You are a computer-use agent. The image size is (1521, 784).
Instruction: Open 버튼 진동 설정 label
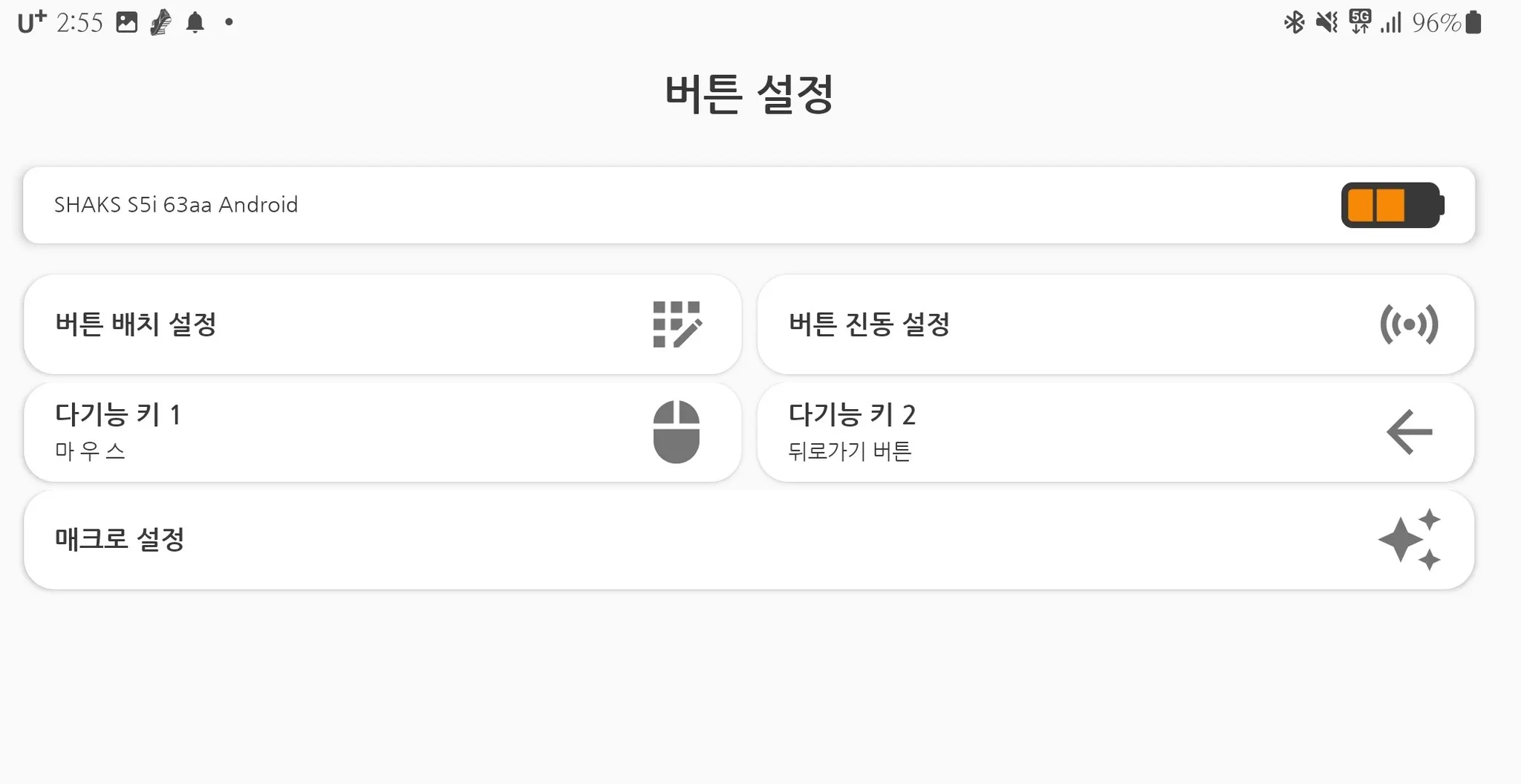click(869, 324)
